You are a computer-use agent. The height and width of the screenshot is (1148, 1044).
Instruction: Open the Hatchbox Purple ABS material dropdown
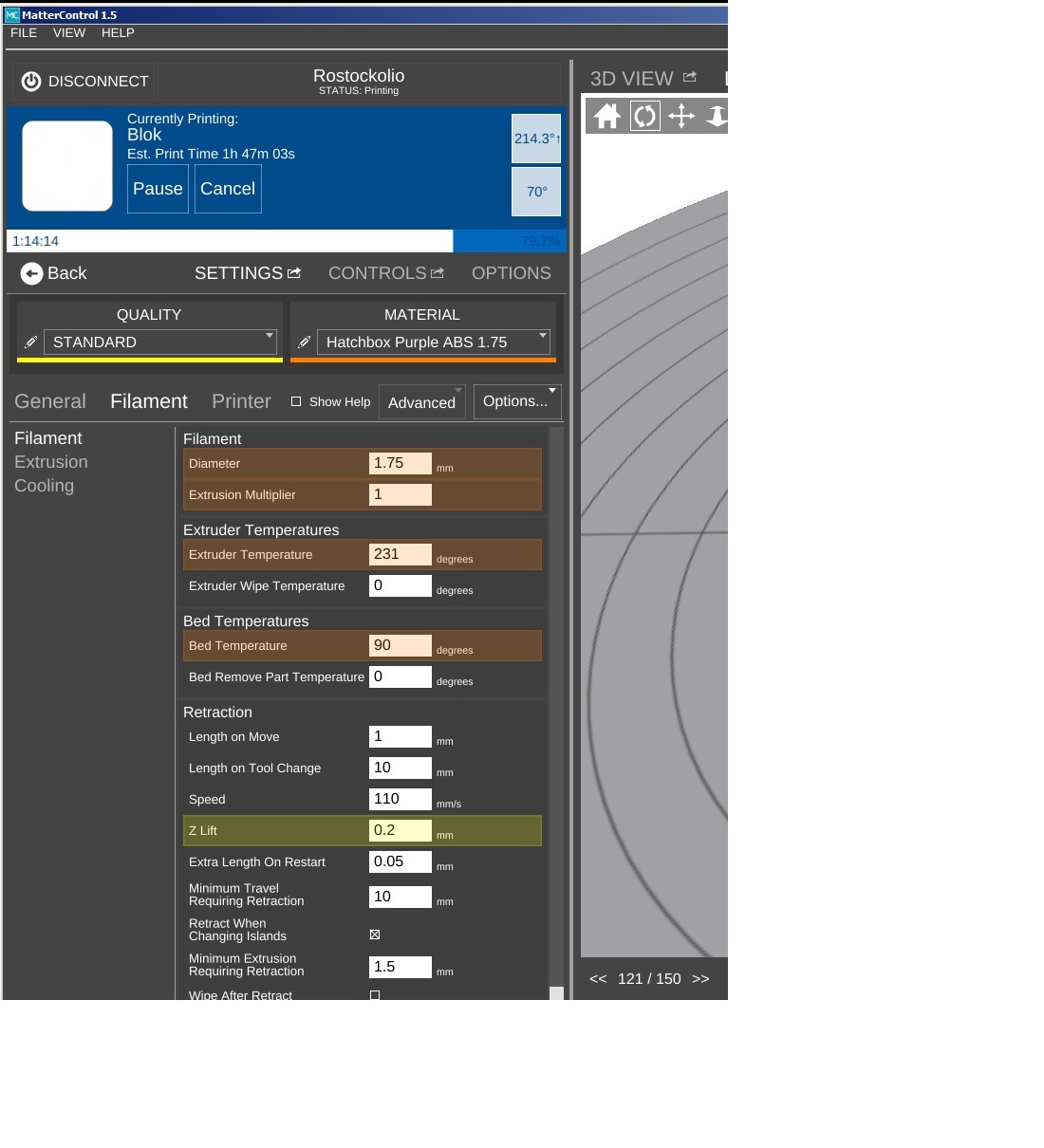click(x=433, y=343)
